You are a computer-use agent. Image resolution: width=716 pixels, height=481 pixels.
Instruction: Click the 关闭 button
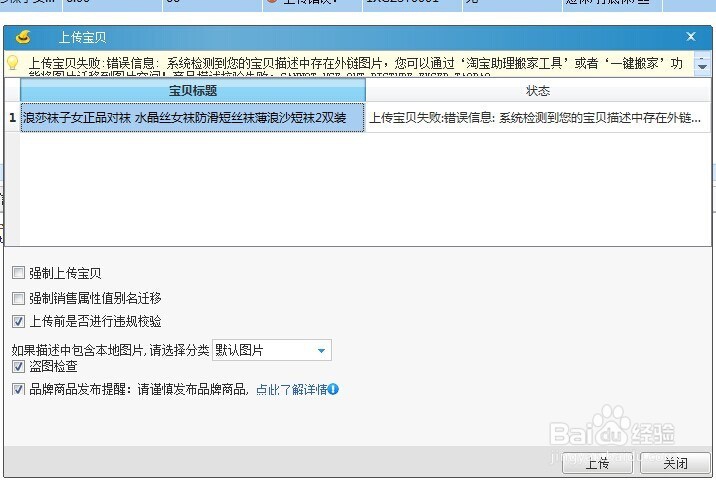pyautogui.click(x=675, y=463)
